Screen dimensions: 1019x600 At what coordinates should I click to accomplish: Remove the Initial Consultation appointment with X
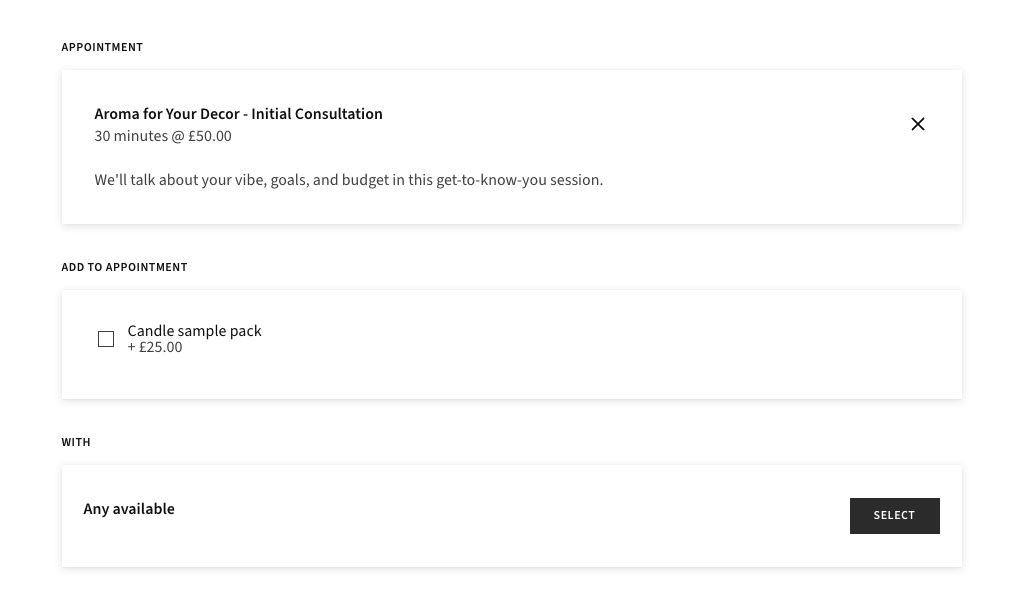(x=917, y=124)
